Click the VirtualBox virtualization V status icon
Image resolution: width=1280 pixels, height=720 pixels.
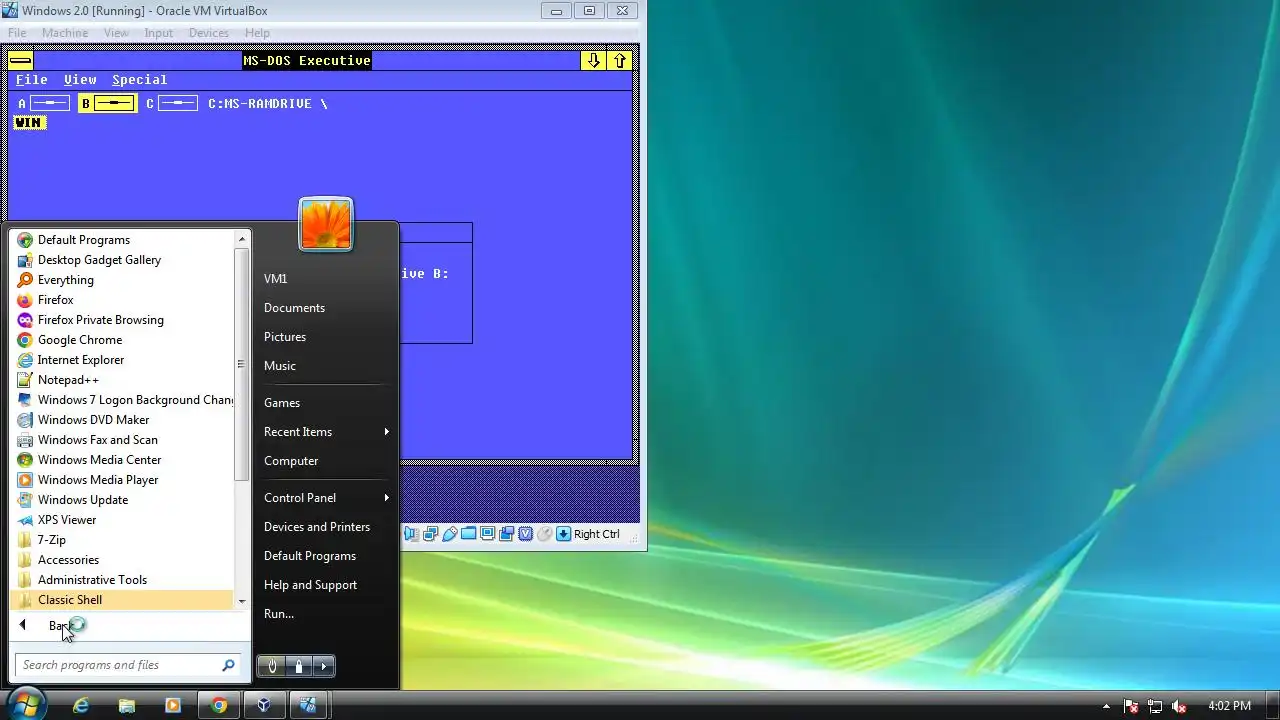525,534
